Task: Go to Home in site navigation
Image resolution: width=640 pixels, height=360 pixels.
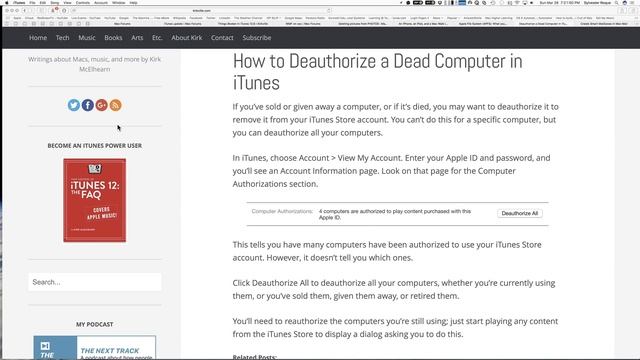Action: 38,38
